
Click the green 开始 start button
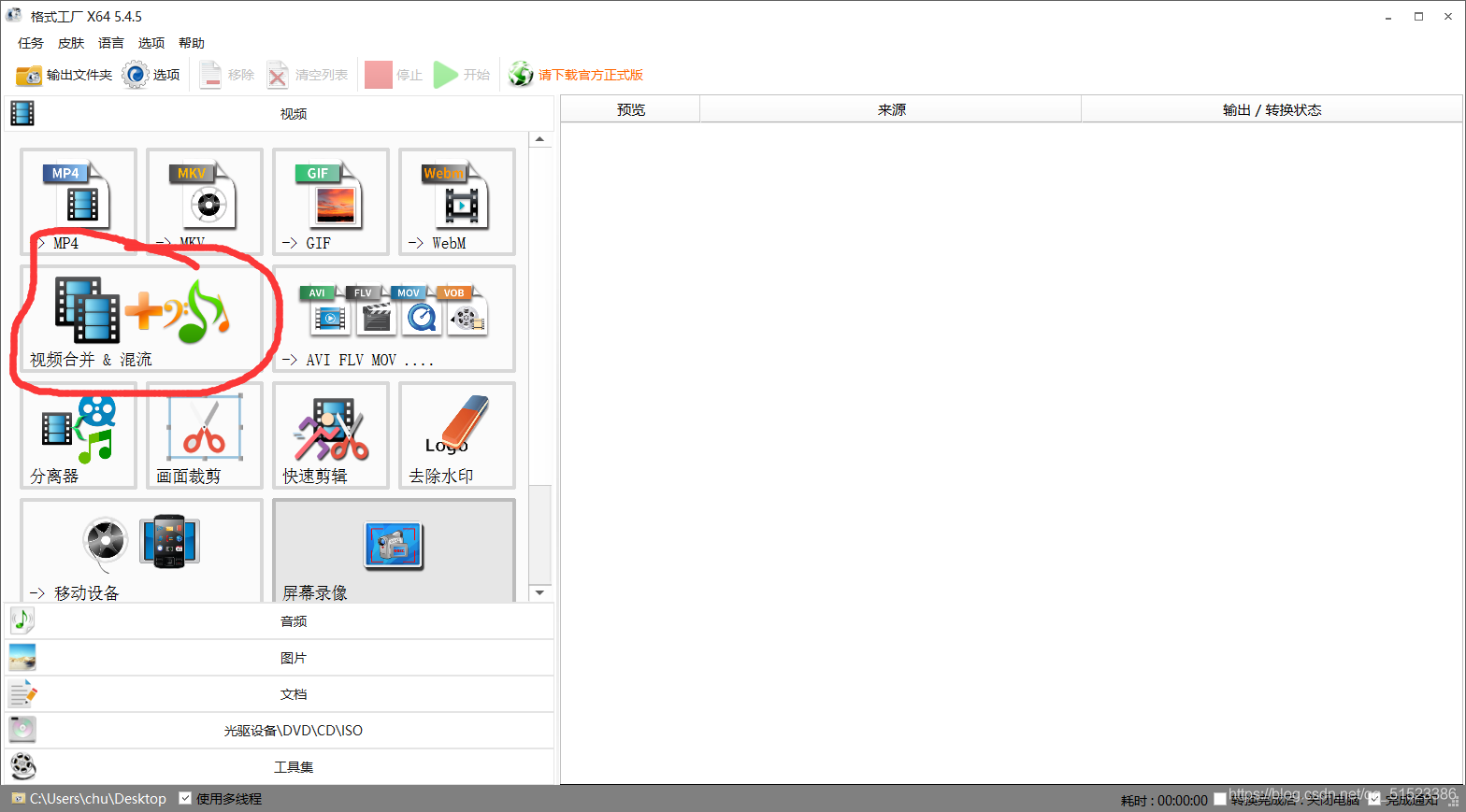tap(462, 75)
